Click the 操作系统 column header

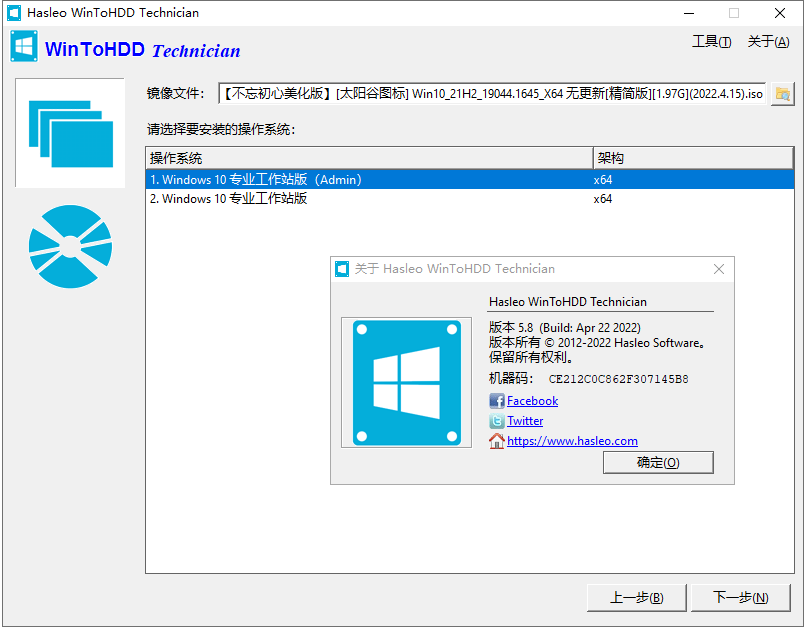click(370, 158)
